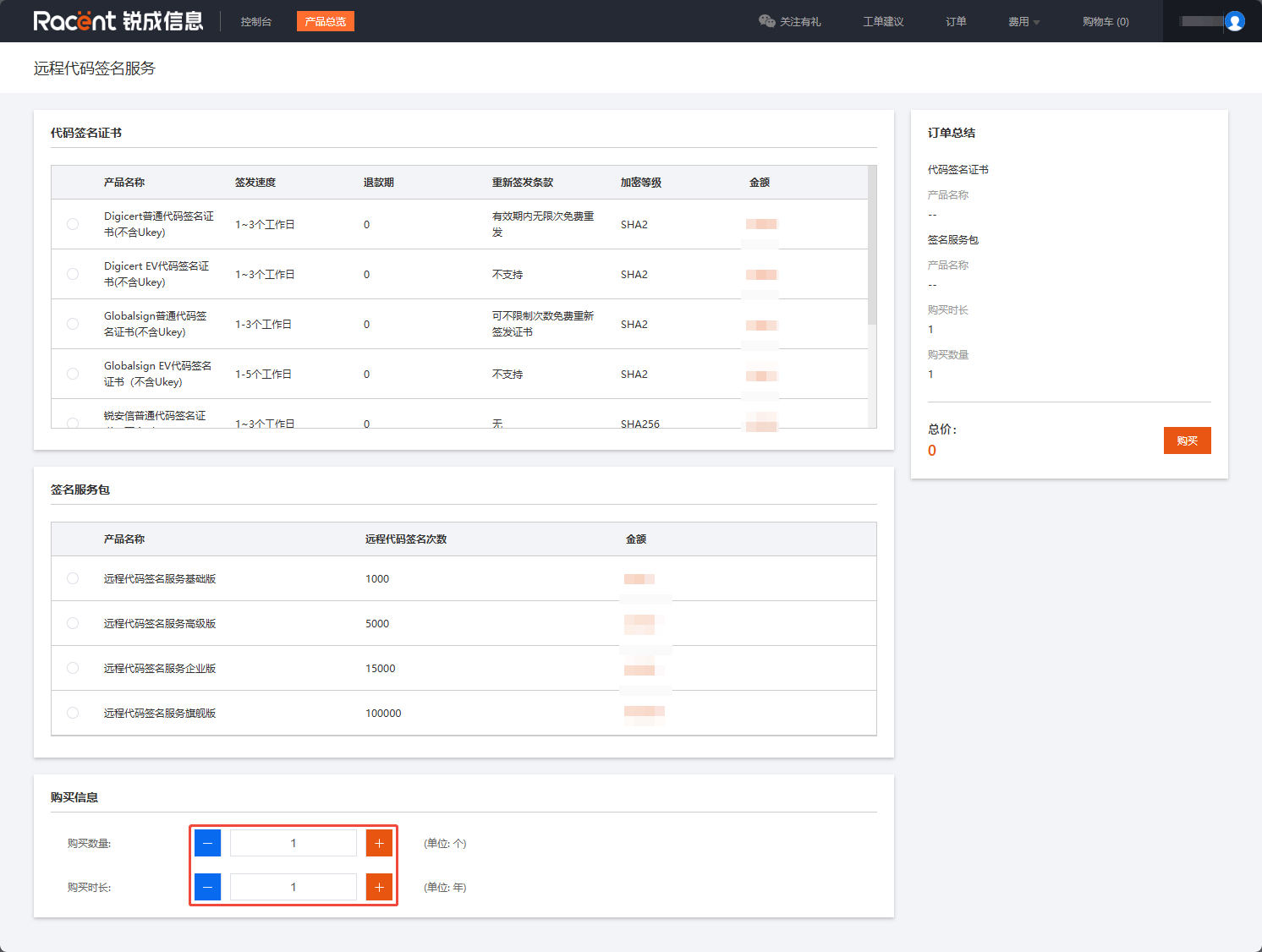
Task: Click the certificate table vertical scrollbar
Action: pyautogui.click(x=872, y=245)
